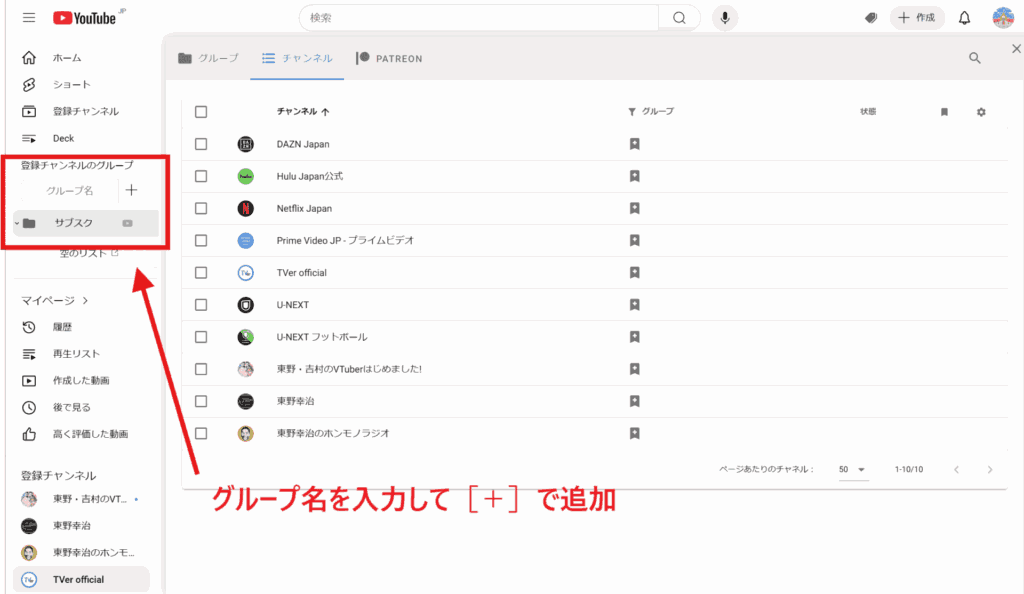Expand マイページ section
This screenshot has width=1024, height=594.
tap(54, 300)
